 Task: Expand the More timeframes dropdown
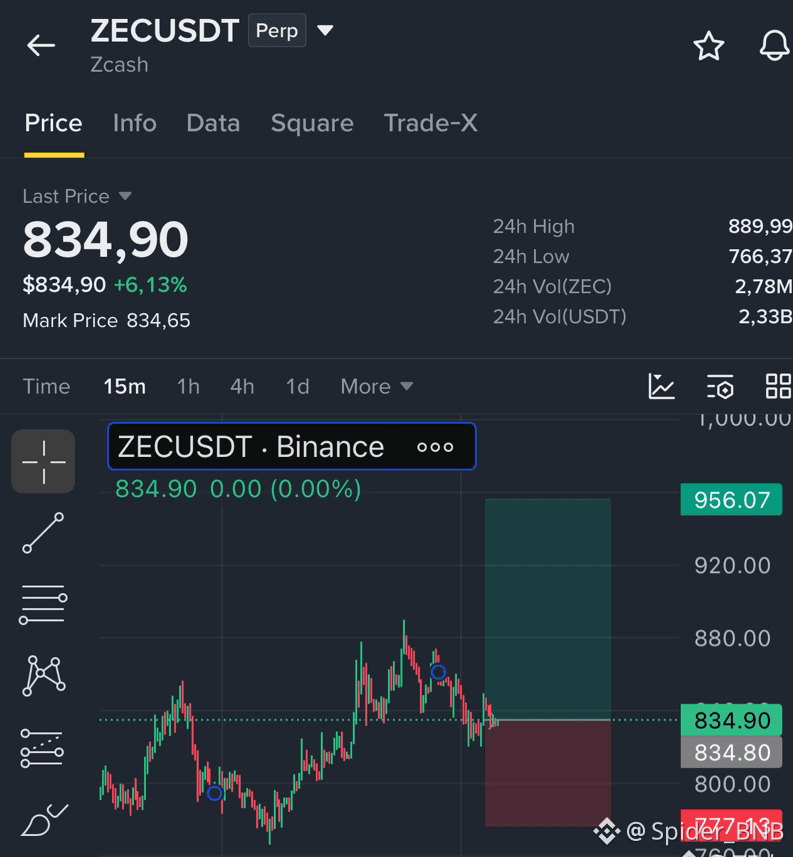pos(377,386)
